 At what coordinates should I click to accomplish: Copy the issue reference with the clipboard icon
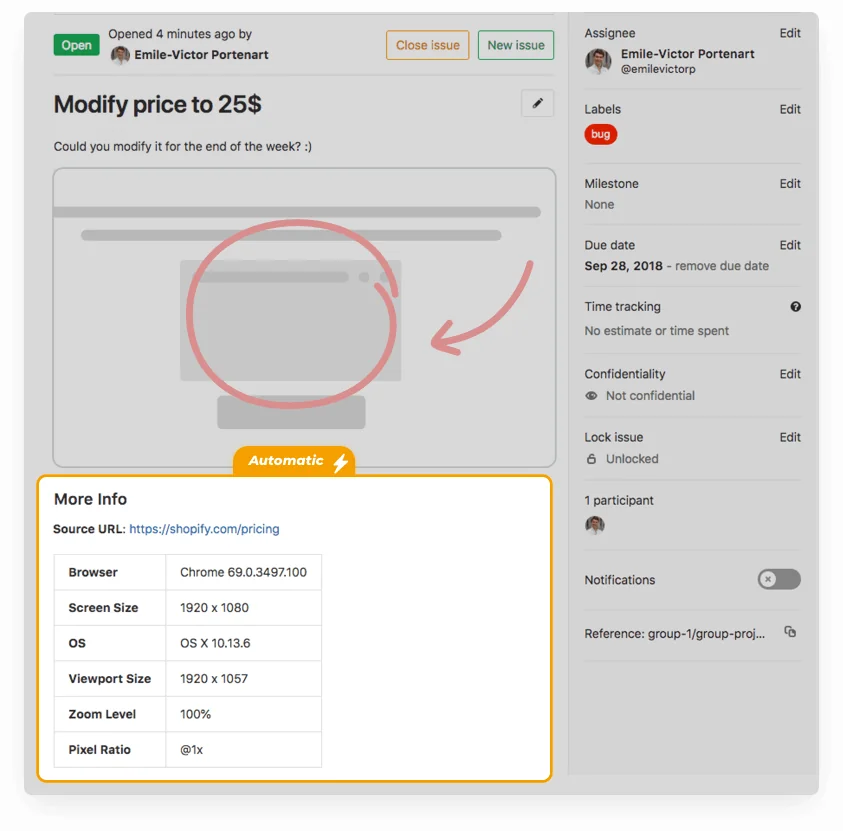[790, 632]
